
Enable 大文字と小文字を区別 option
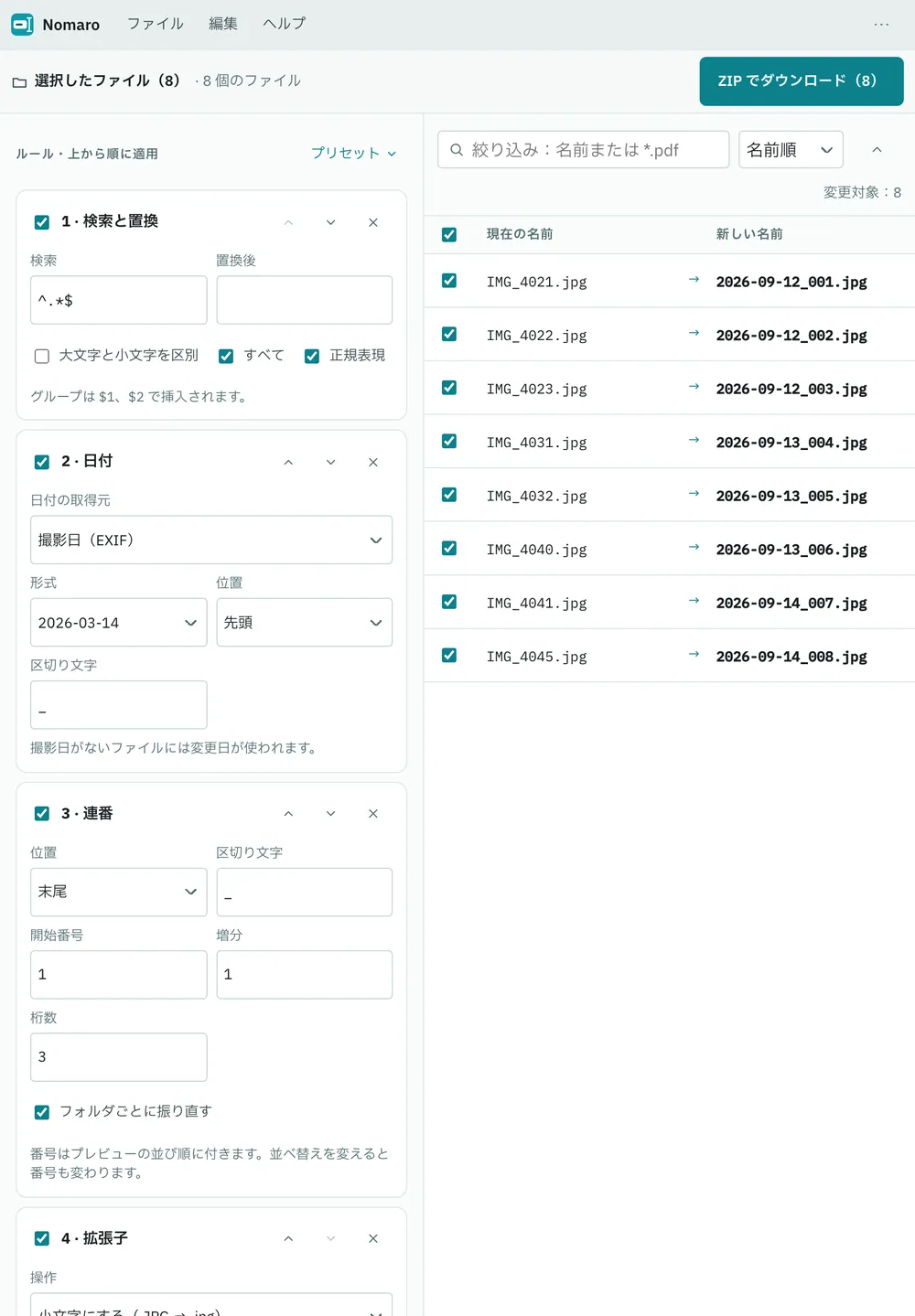(x=42, y=356)
